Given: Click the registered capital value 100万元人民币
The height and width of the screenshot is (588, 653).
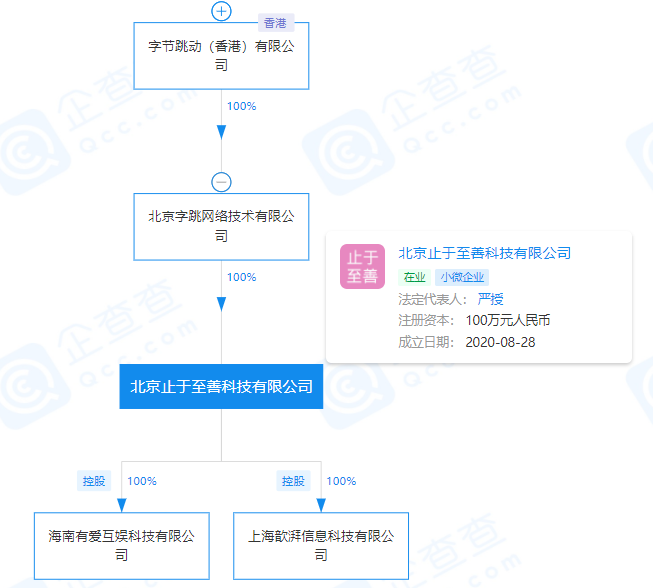Looking at the screenshot, I should click(508, 320).
